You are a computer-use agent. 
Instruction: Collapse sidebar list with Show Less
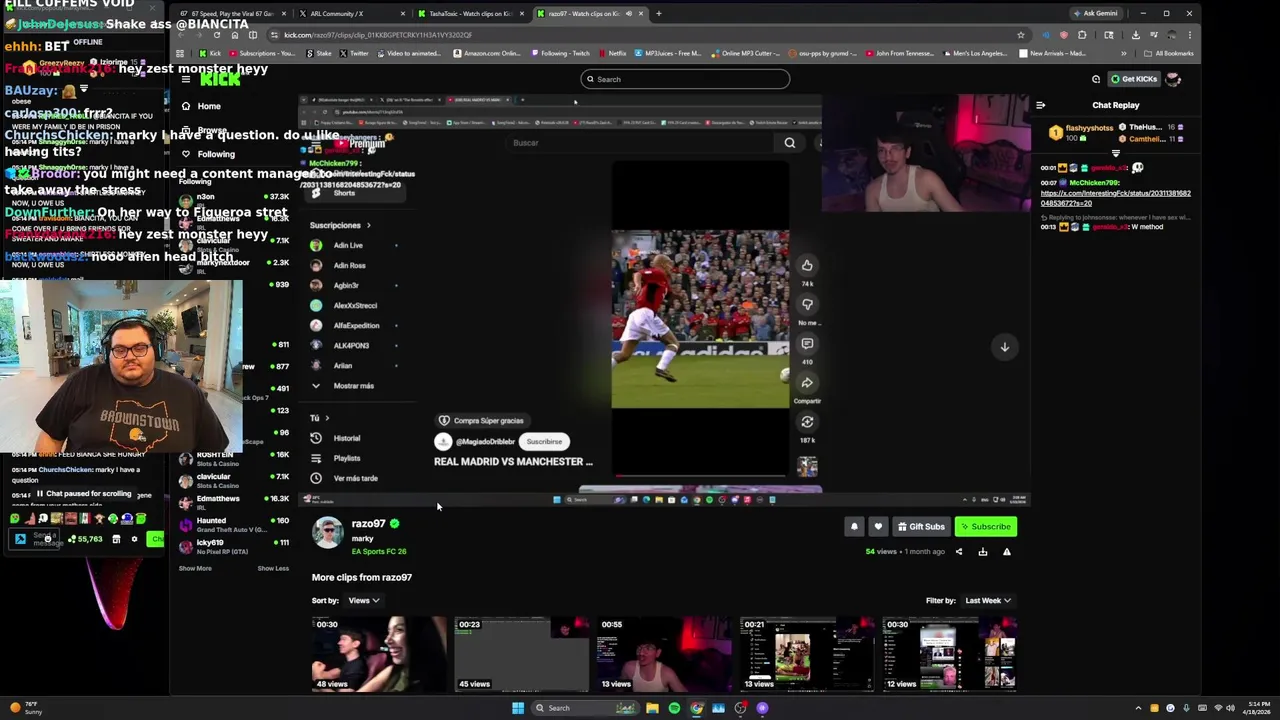coord(273,568)
